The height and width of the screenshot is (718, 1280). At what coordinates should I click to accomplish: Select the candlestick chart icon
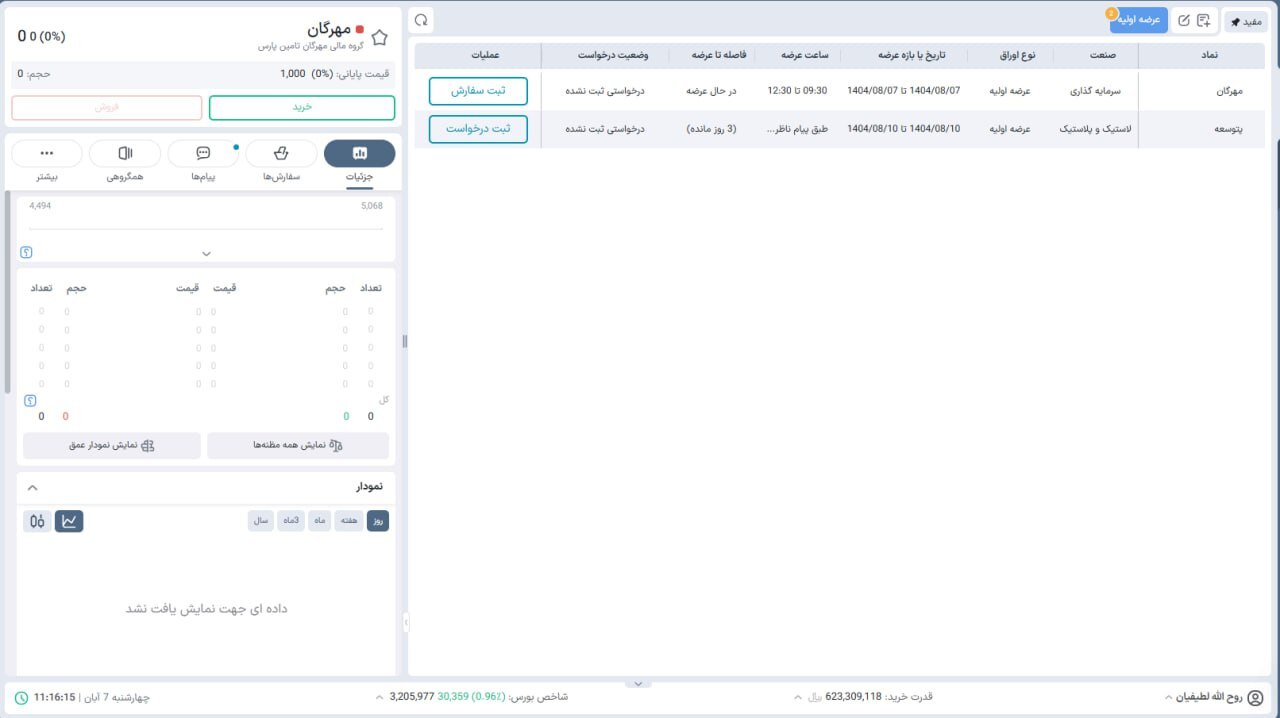36,521
